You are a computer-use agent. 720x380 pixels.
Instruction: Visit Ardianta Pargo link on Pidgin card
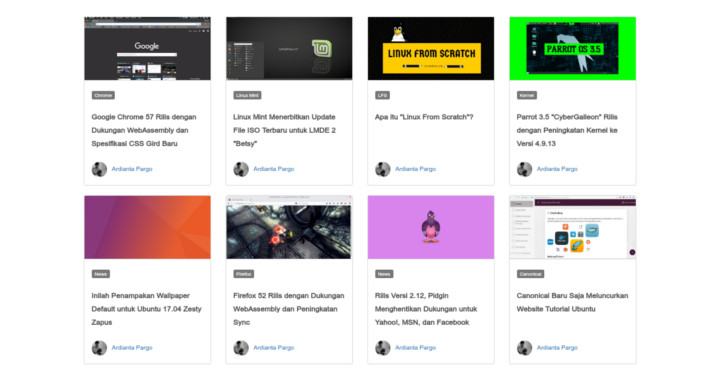(x=416, y=347)
